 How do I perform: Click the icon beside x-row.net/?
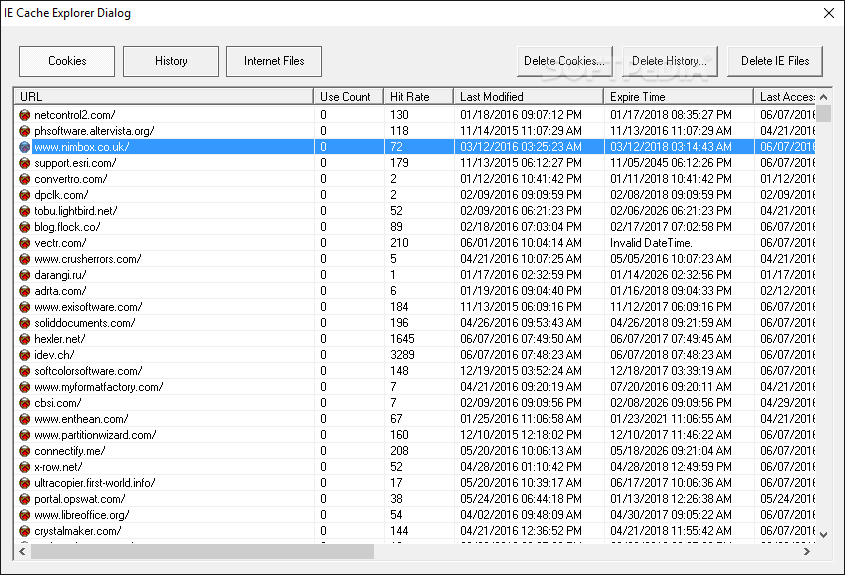24,467
